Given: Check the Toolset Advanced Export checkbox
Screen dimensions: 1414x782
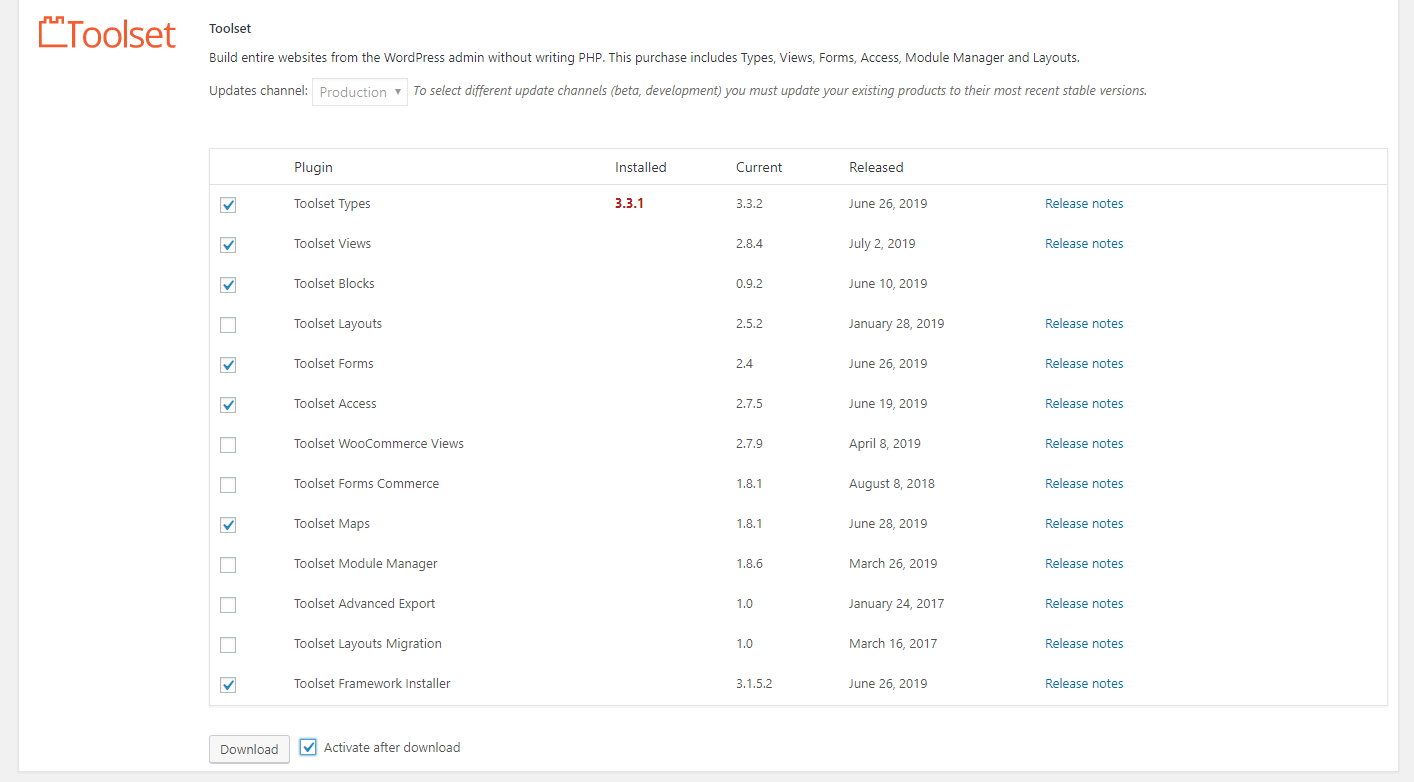Looking at the screenshot, I should click(x=228, y=605).
